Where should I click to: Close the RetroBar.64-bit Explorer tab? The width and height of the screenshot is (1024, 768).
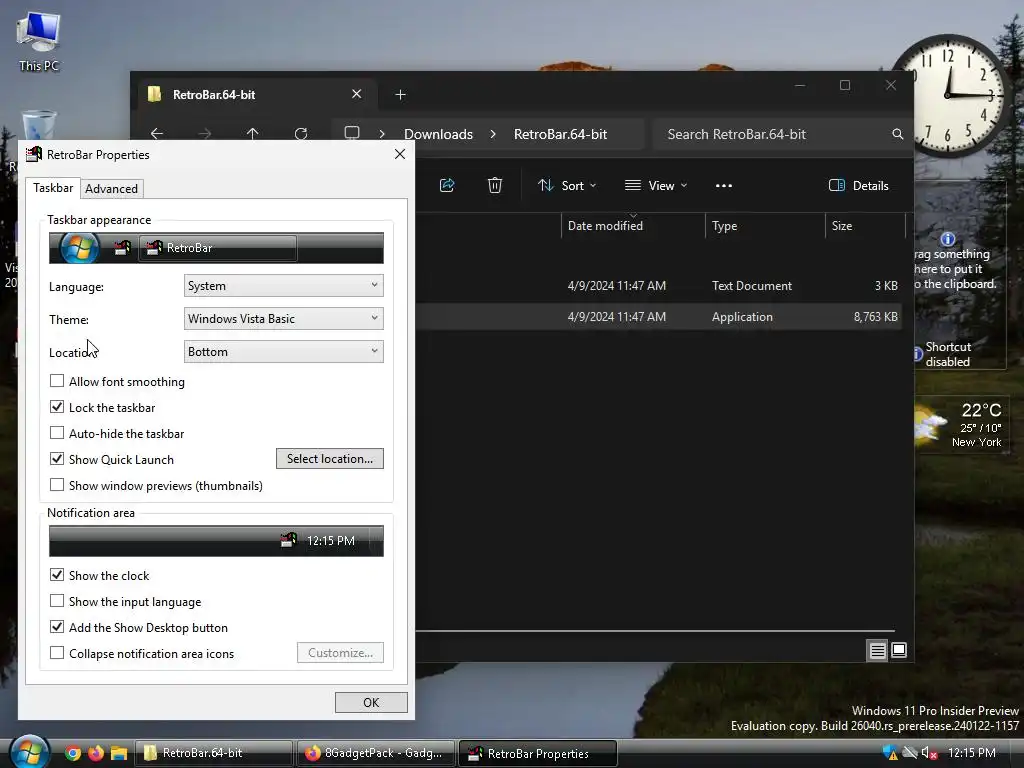[357, 94]
